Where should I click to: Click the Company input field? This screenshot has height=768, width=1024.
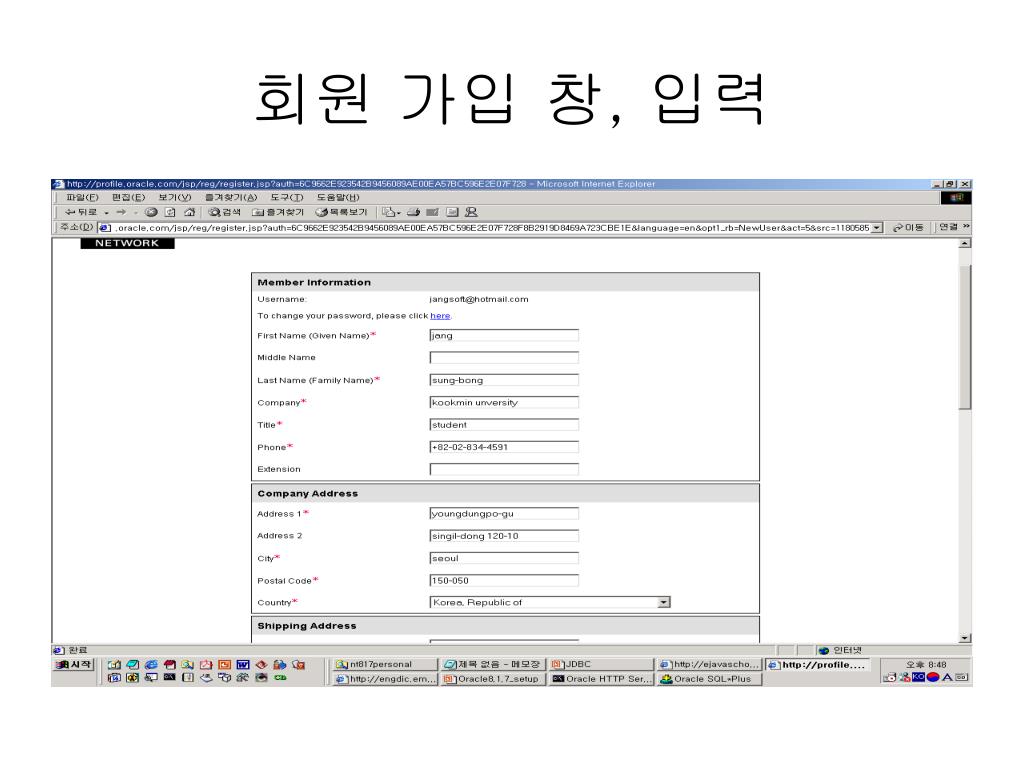coord(504,402)
